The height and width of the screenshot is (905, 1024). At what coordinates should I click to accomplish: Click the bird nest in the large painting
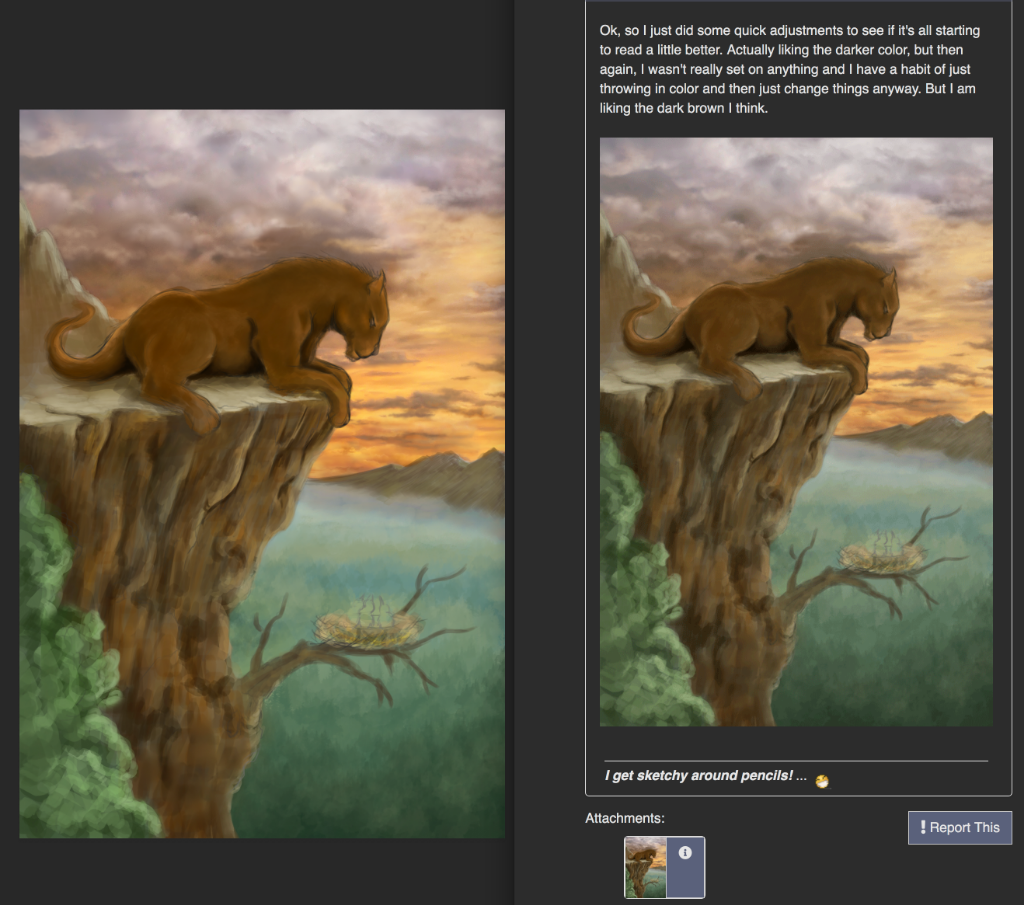click(367, 628)
